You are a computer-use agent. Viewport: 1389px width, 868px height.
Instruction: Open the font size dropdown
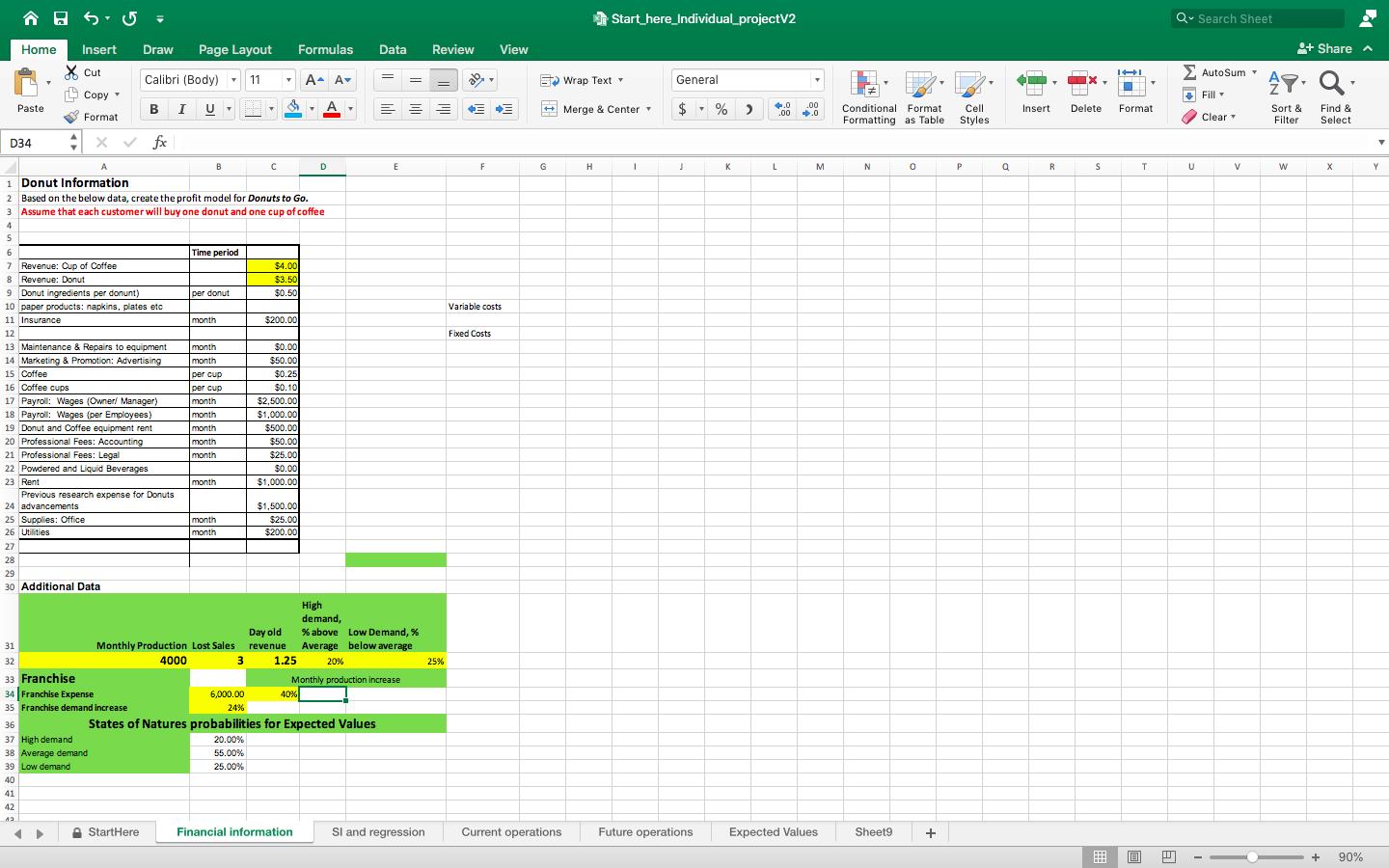287,80
